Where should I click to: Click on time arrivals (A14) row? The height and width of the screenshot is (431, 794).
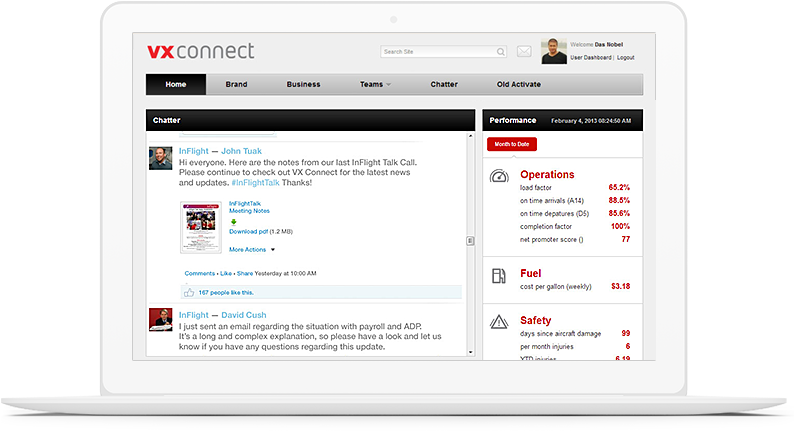[x=575, y=201]
